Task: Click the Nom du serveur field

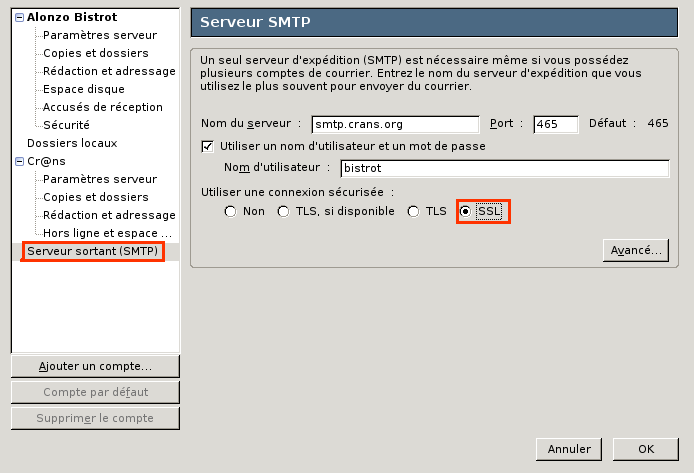Action: click(395, 125)
